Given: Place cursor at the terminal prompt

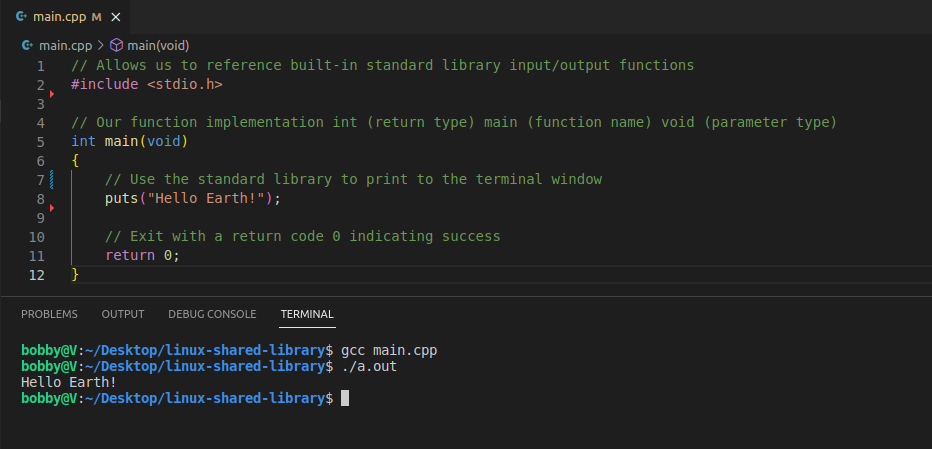Looking at the screenshot, I should click(345, 398).
